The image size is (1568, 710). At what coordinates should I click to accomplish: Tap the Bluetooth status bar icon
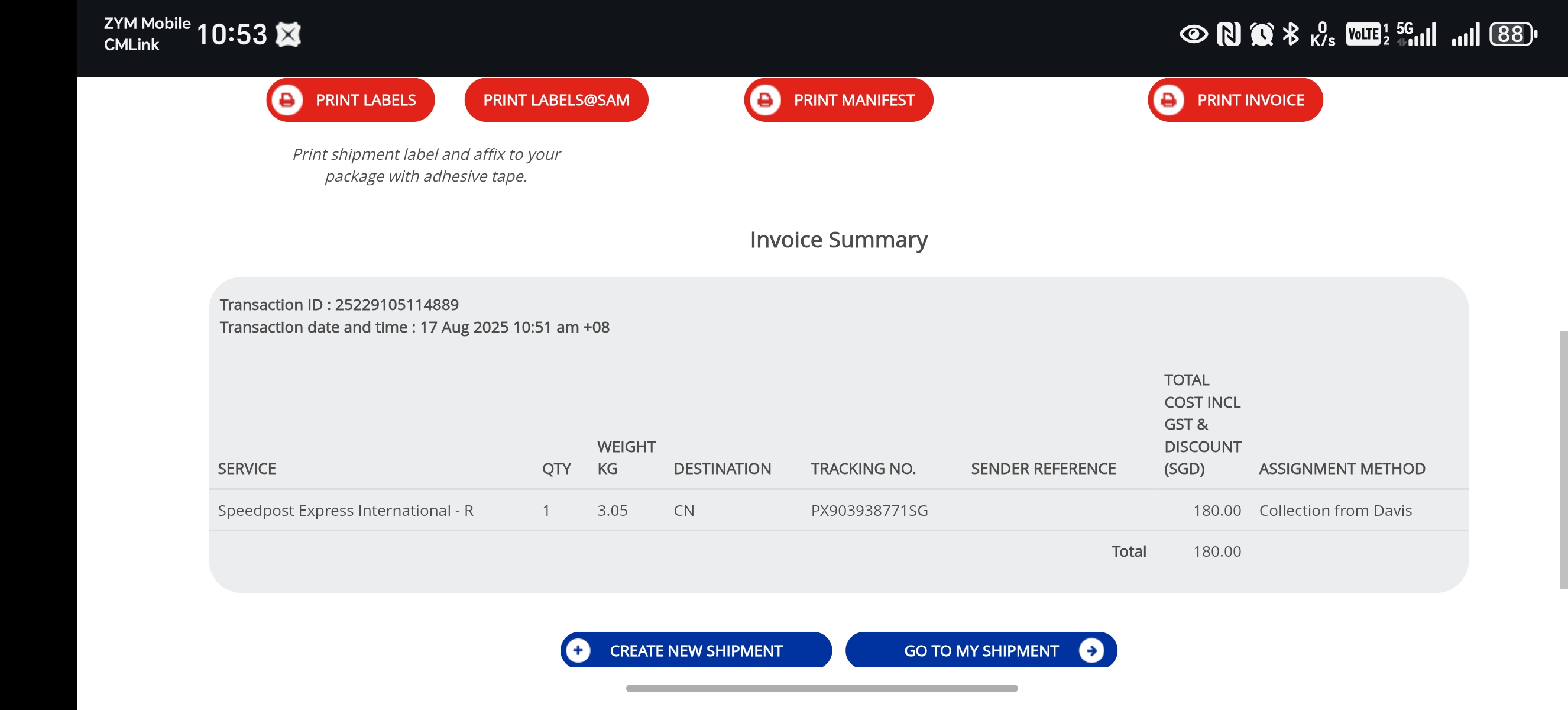click(x=1290, y=34)
